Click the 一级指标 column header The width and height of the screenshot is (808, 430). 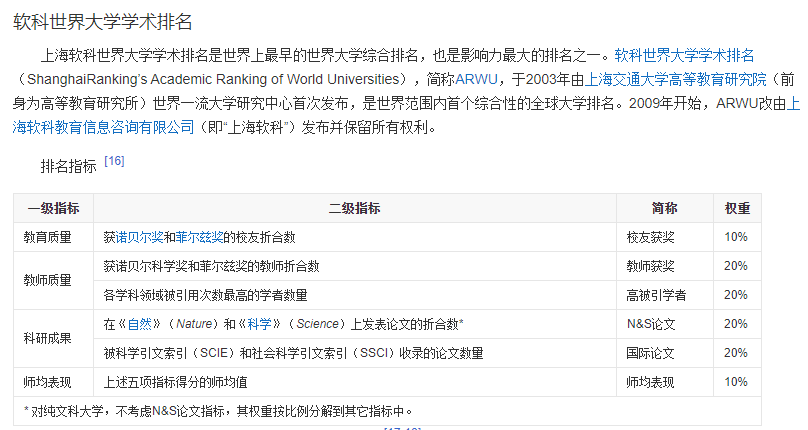point(54,208)
